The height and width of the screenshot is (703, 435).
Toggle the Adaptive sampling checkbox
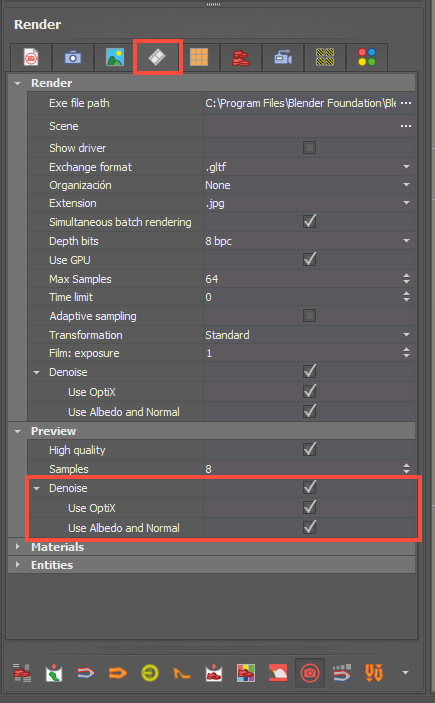(x=309, y=316)
